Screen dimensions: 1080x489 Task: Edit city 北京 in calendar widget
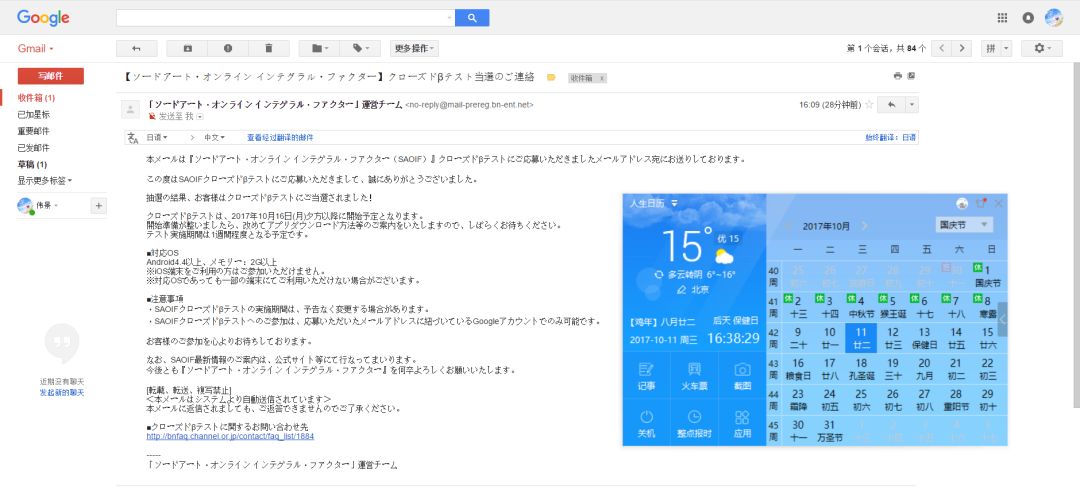681,290
